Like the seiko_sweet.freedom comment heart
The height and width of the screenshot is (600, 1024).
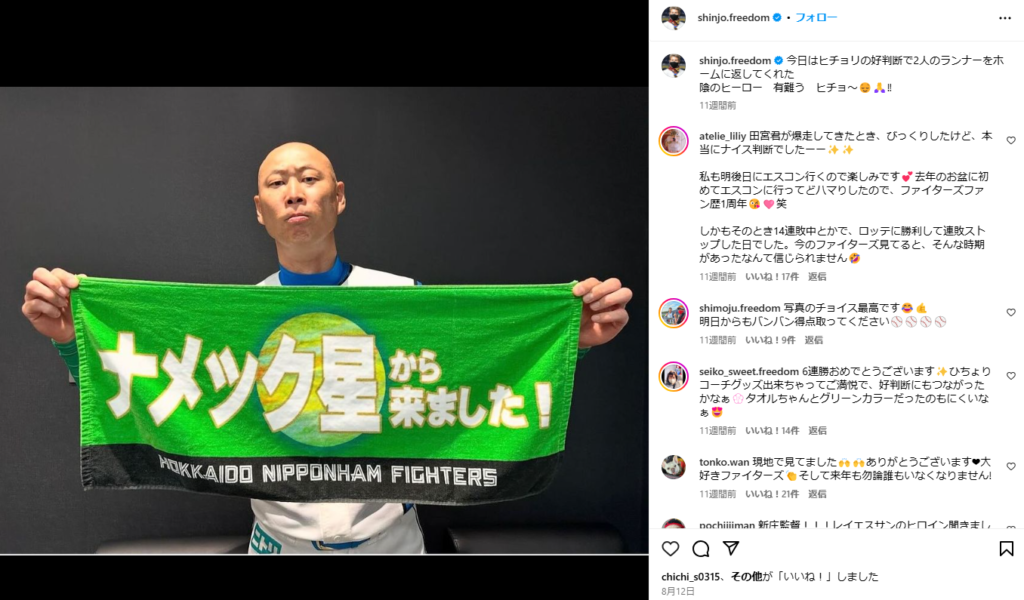[1011, 375]
